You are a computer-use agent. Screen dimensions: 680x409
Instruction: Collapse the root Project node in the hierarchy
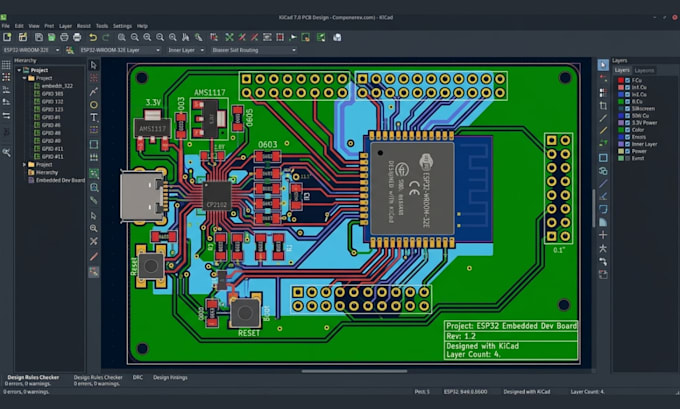click(19, 70)
